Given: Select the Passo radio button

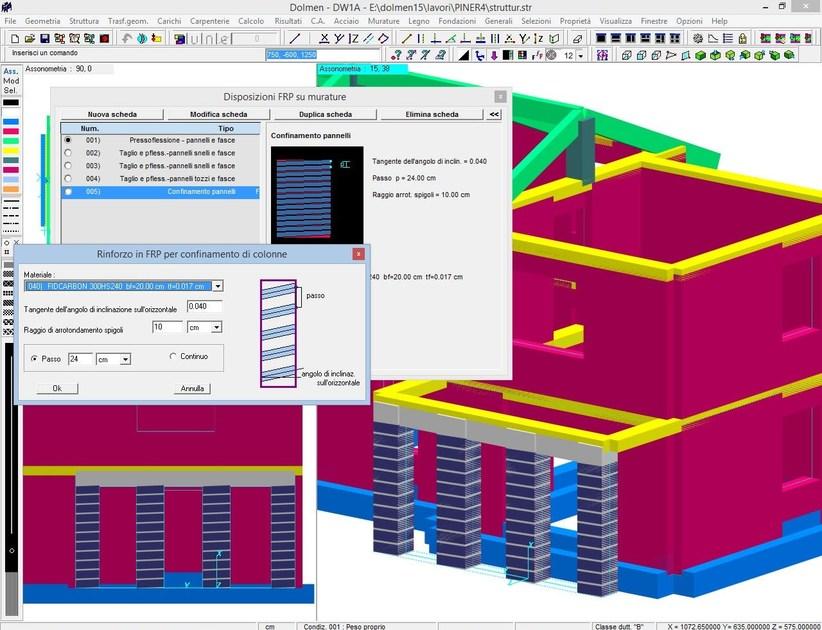Looking at the screenshot, I should point(35,358).
